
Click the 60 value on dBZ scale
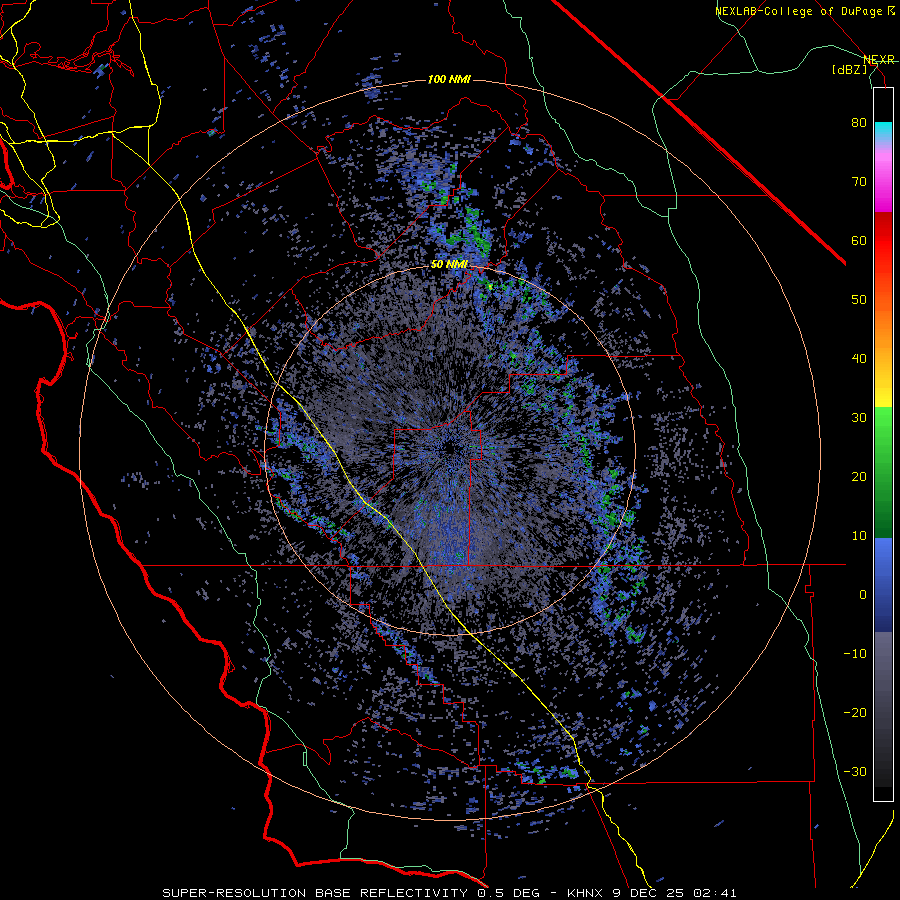859,241
